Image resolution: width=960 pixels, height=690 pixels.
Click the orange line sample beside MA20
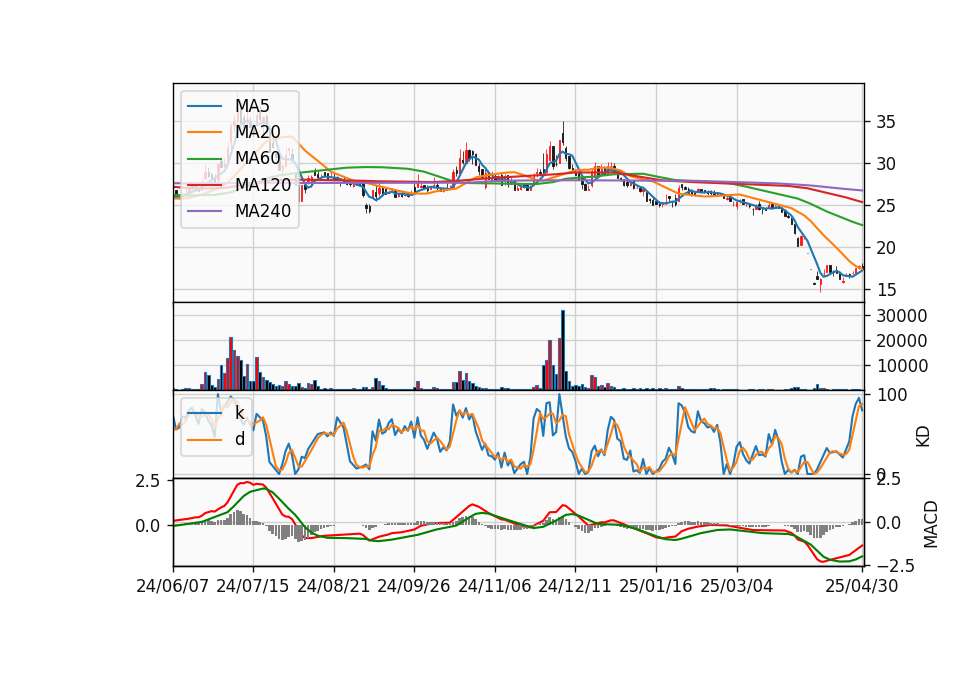[204, 132]
